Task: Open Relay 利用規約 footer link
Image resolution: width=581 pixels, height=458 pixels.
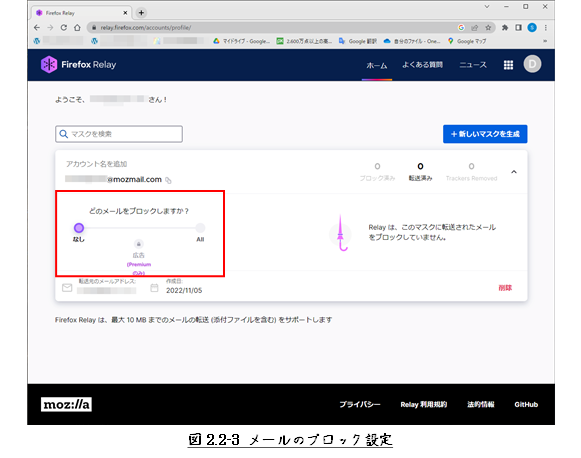Action: (424, 405)
